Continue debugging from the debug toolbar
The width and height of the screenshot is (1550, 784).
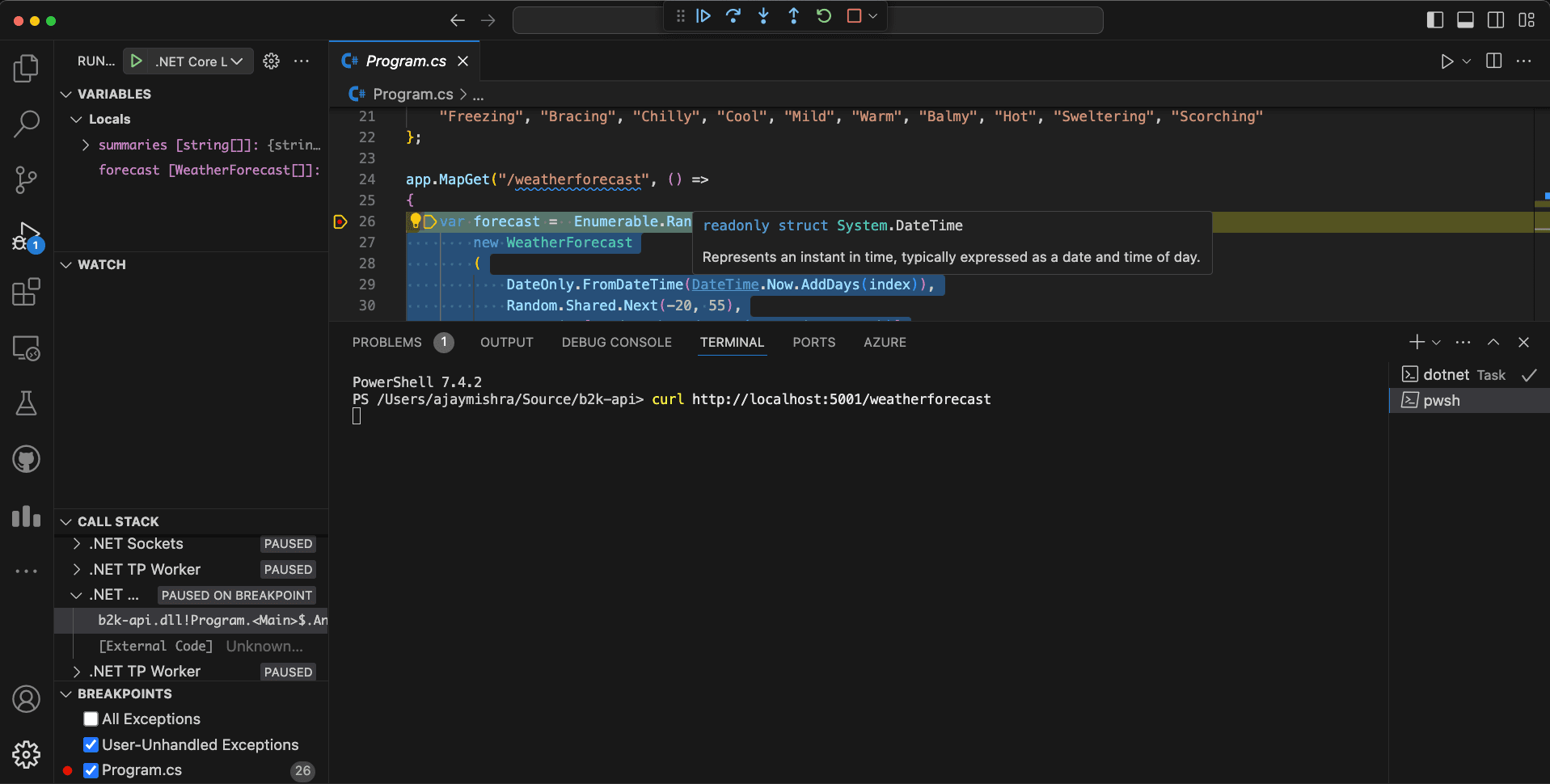703,16
